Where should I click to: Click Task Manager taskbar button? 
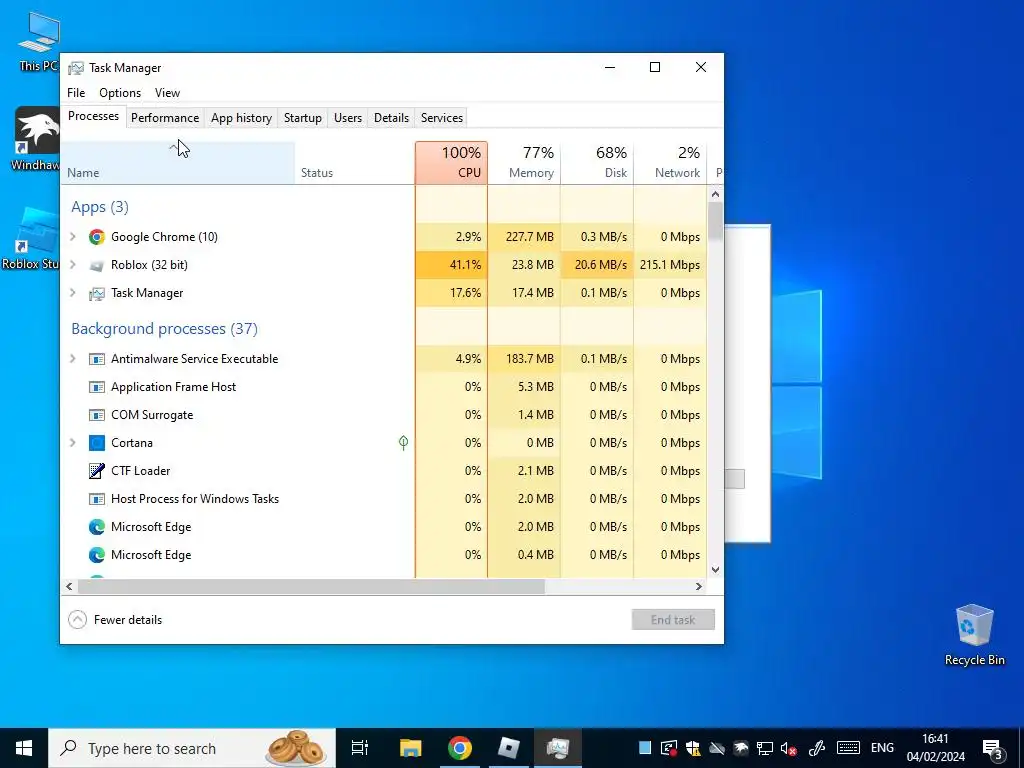(x=558, y=748)
